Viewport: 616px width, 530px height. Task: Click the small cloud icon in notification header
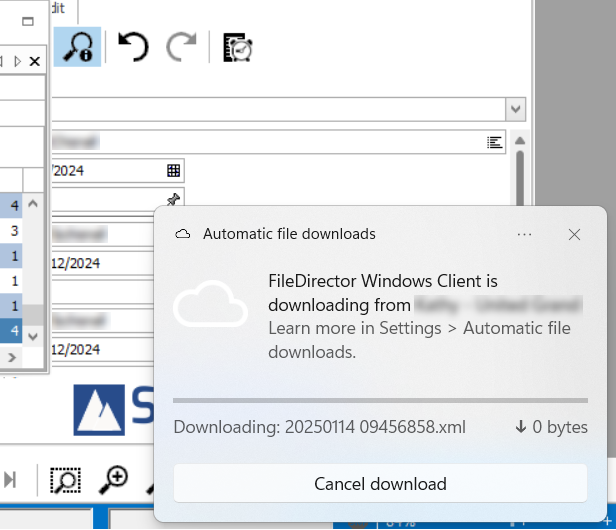tap(183, 235)
